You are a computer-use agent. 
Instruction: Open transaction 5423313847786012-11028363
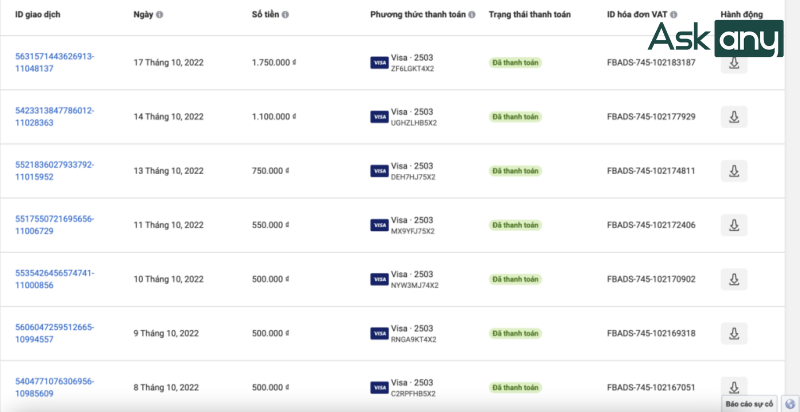click(54, 116)
